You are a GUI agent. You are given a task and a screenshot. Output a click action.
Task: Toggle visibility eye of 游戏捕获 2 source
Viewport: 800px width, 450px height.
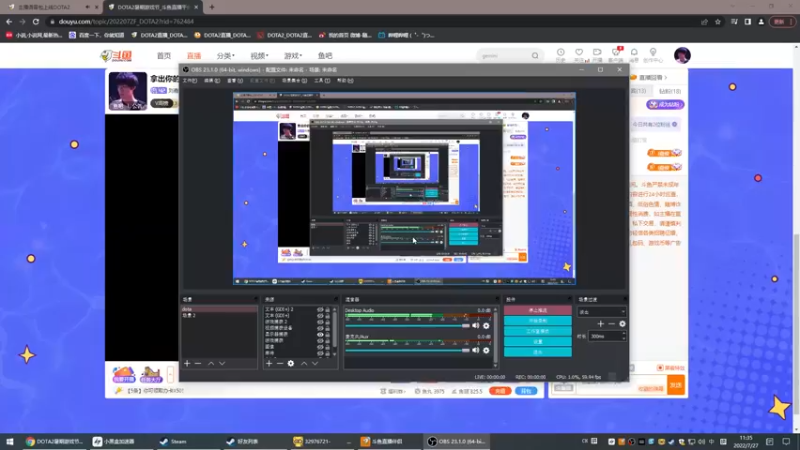pyautogui.click(x=320, y=322)
